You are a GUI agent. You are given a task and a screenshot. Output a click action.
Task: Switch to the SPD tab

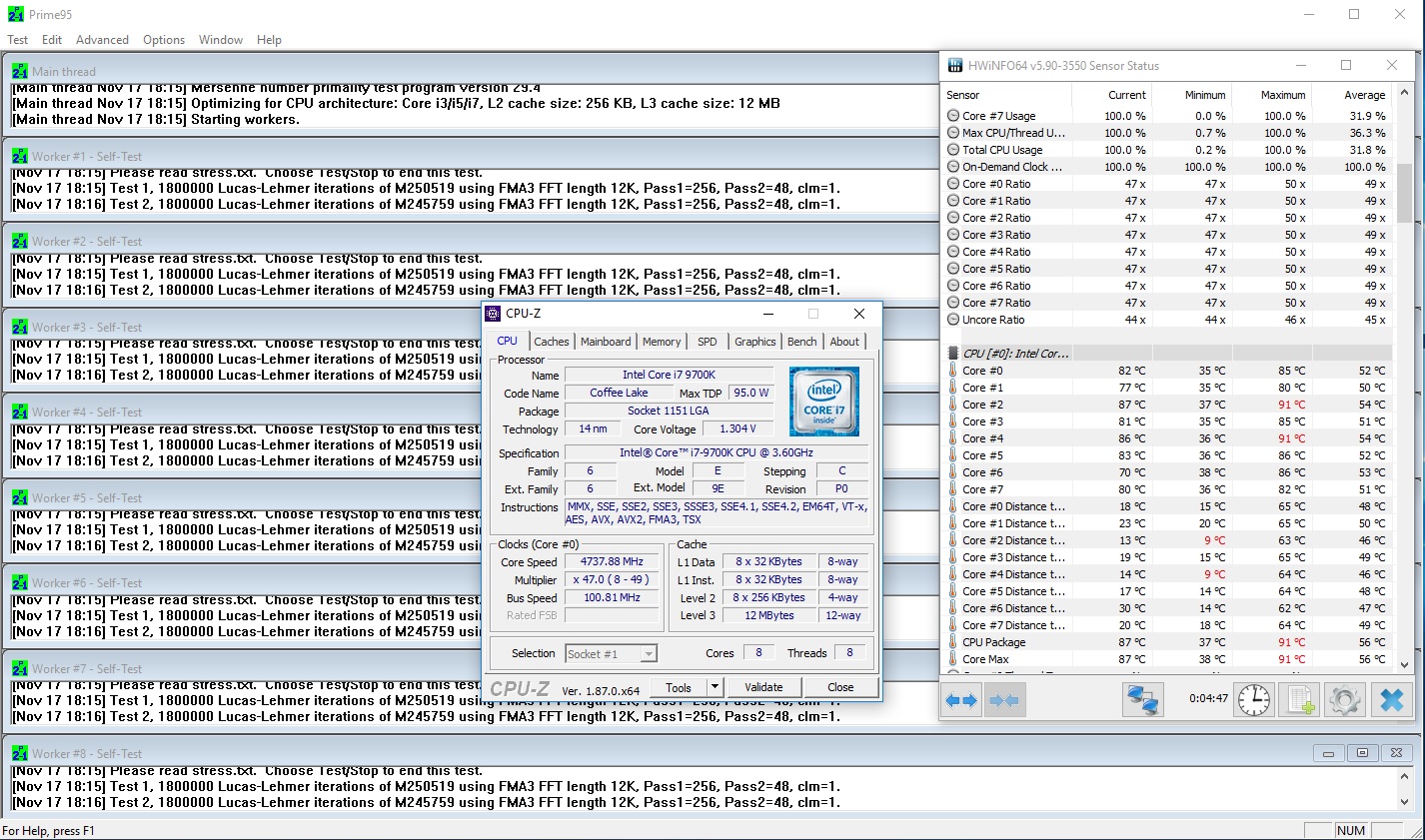pyautogui.click(x=708, y=342)
